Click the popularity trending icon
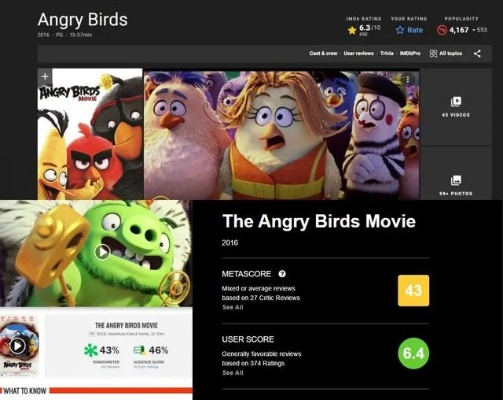 [x=442, y=30]
